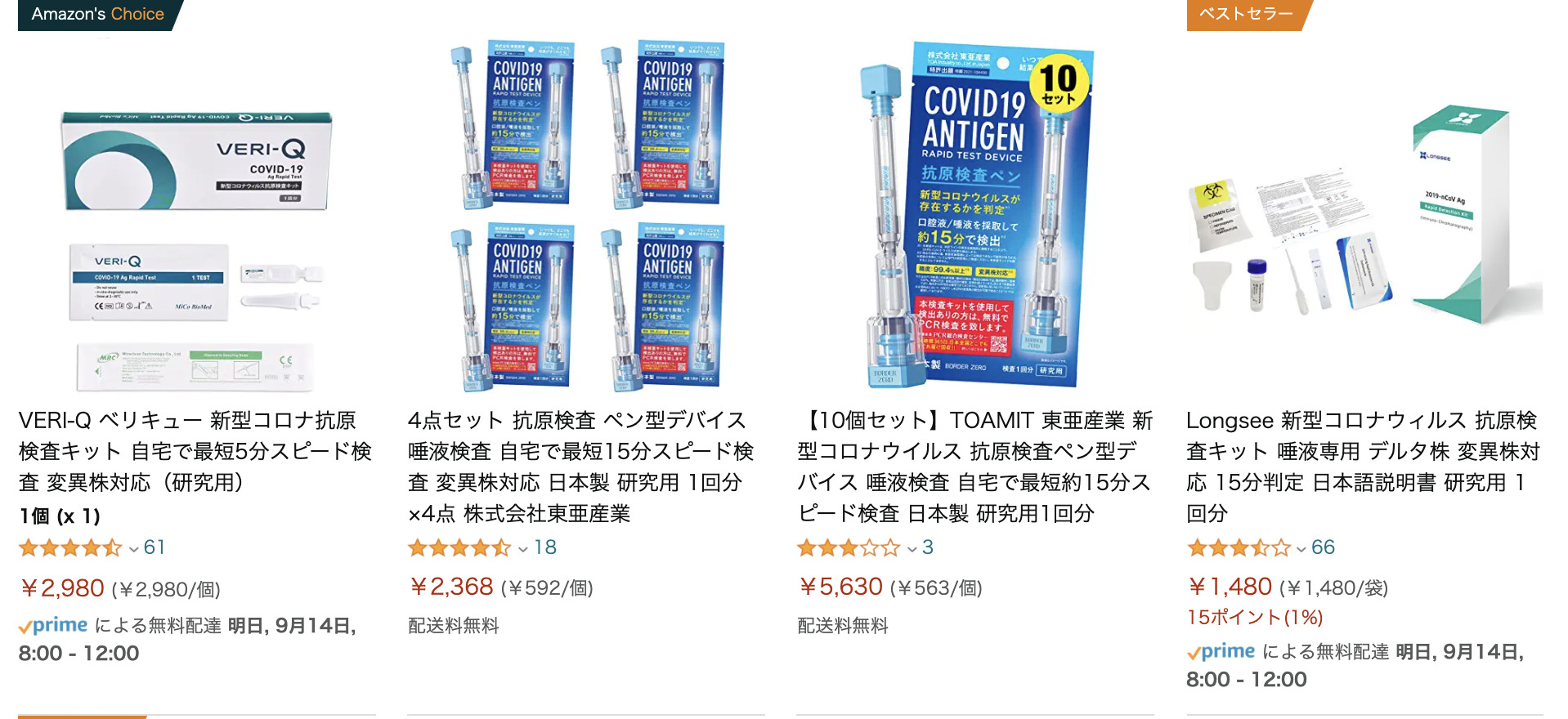Open the VERI-Q ベリキュー product title link
This screenshot has width=1568, height=719.
pyautogui.click(x=195, y=451)
